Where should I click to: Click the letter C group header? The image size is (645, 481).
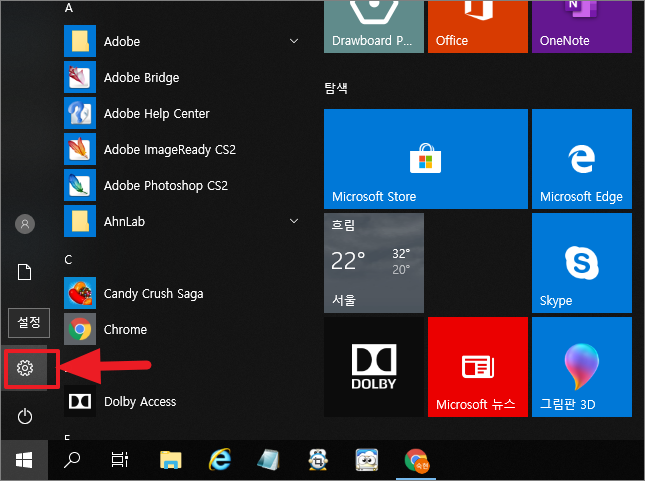(x=68, y=260)
